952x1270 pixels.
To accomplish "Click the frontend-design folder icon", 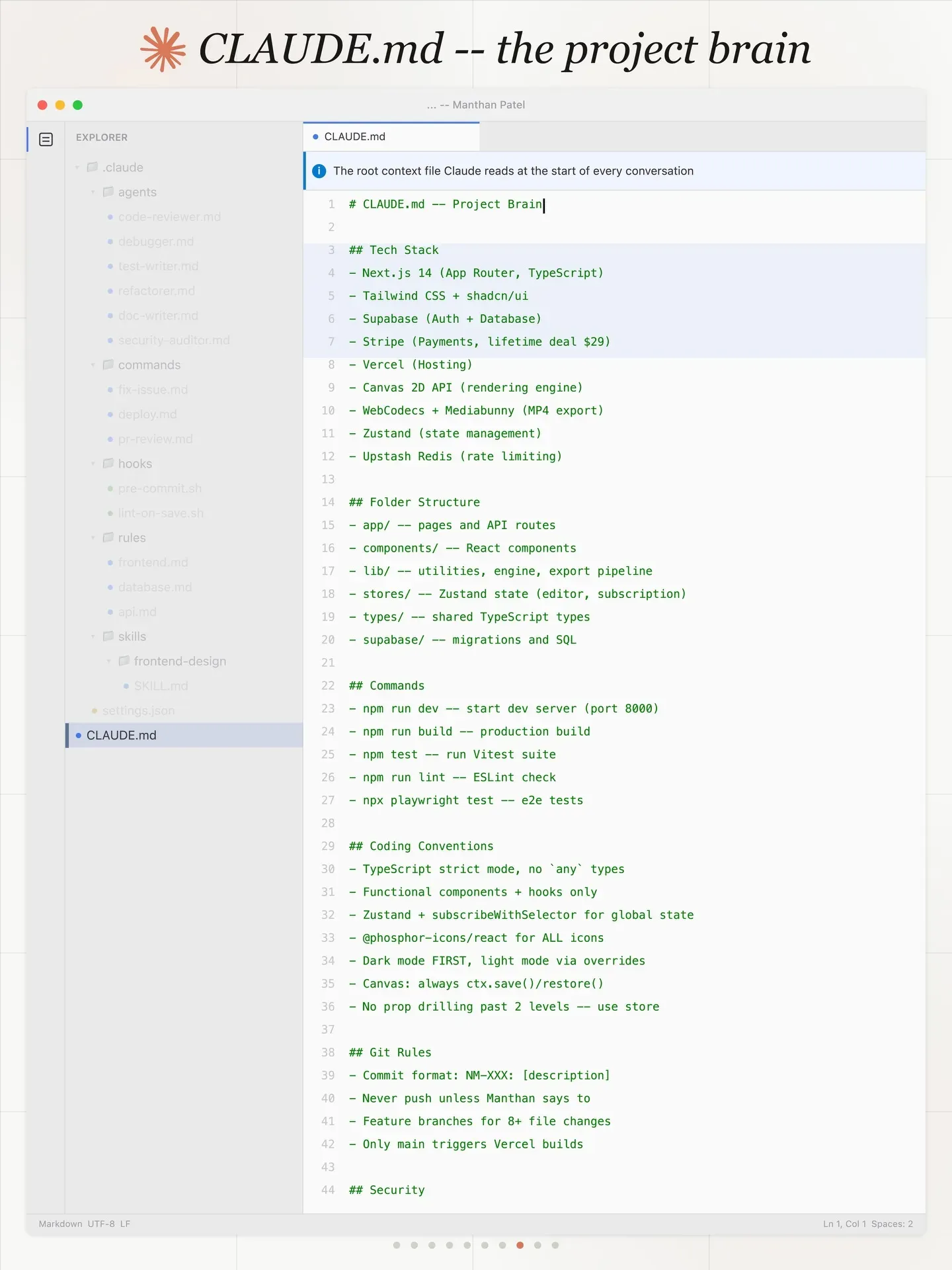I will point(124,661).
